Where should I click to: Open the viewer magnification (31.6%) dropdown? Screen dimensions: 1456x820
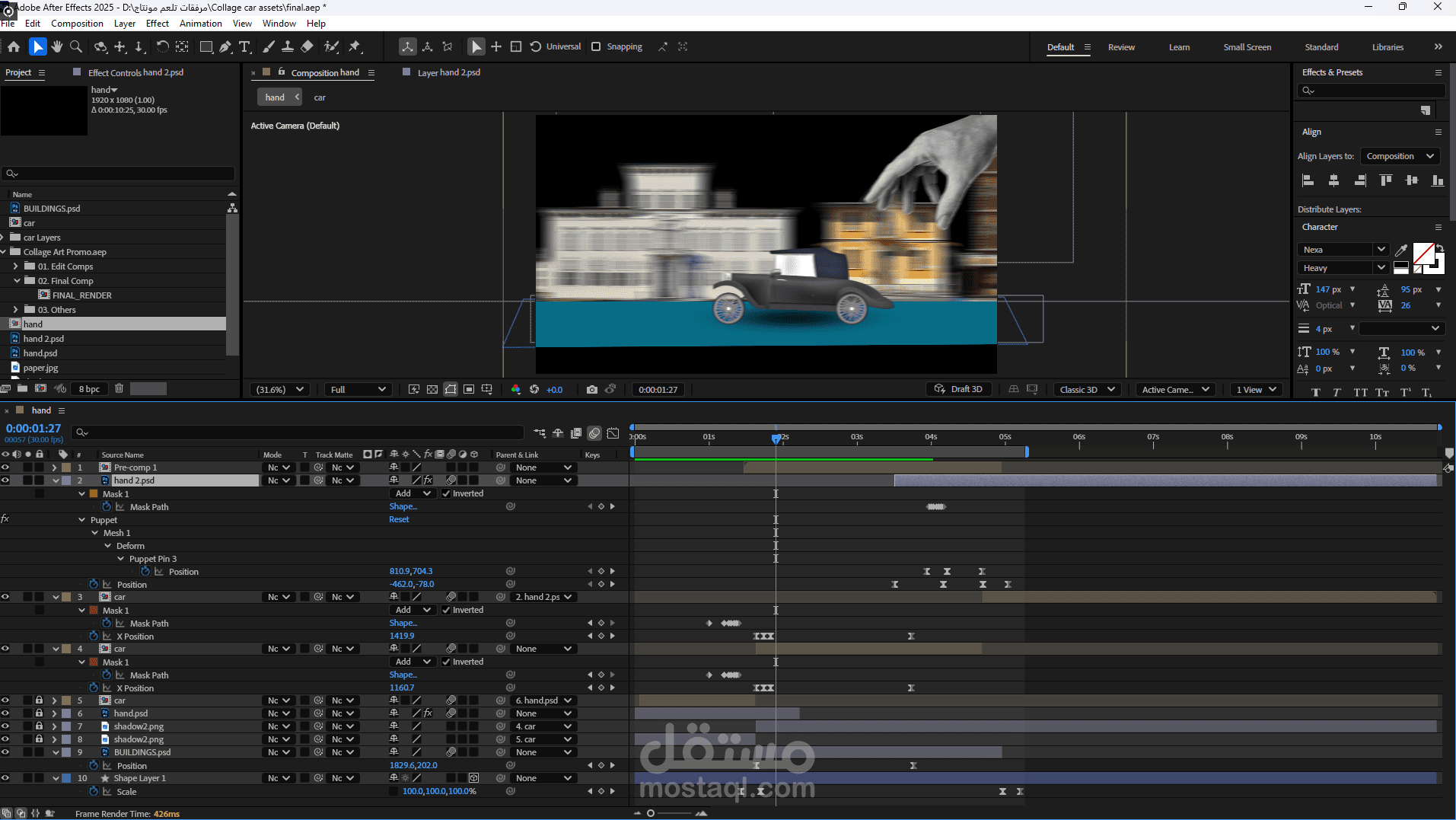pos(279,389)
